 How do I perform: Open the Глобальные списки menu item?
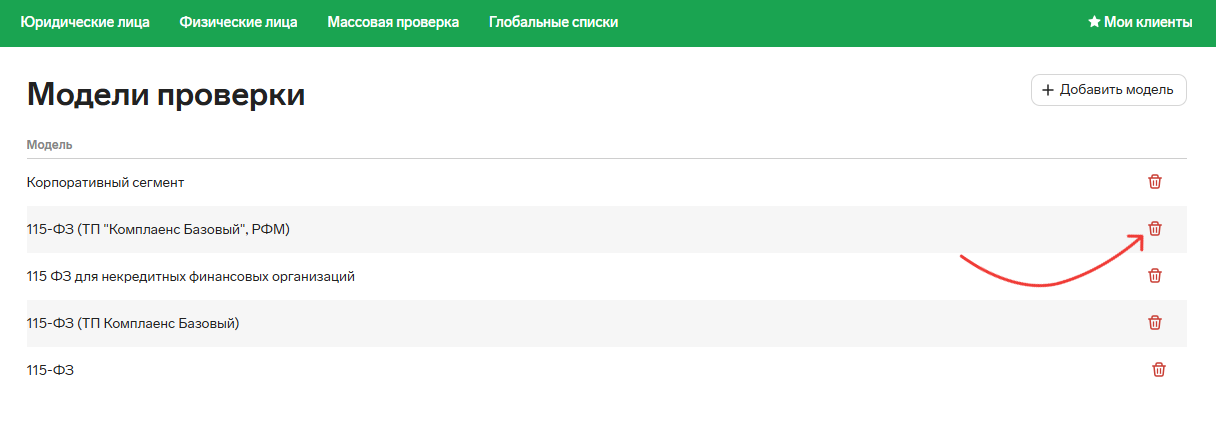coord(553,22)
